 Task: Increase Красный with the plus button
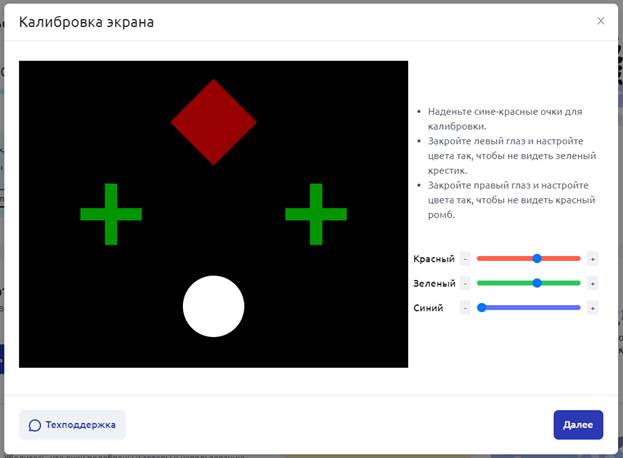592,258
